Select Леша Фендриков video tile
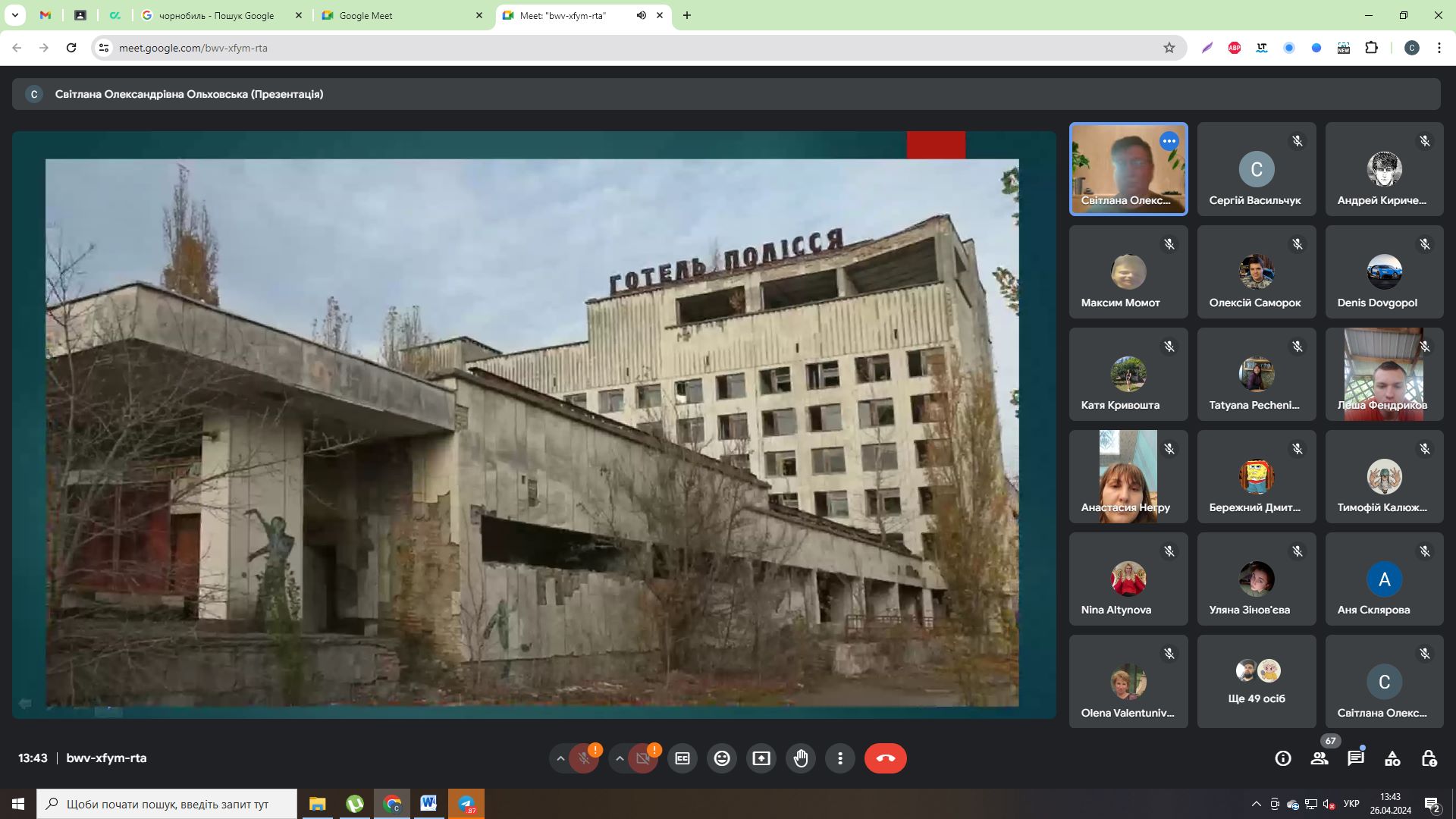This screenshot has height=819, width=1456. (x=1384, y=375)
